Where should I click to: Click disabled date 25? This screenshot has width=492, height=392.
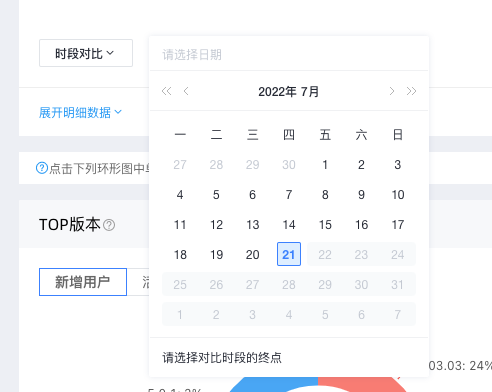click(180, 285)
